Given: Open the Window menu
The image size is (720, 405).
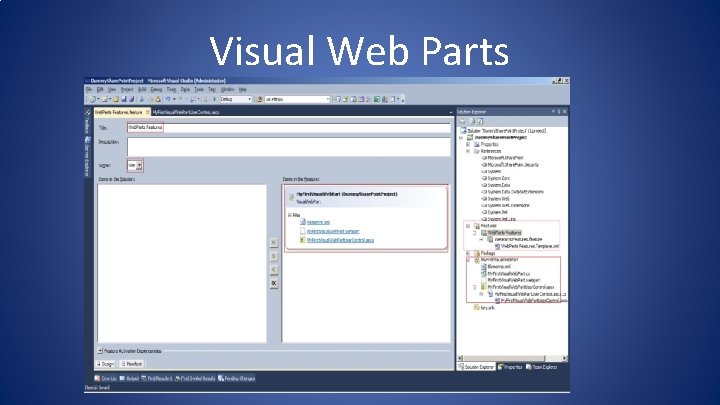Looking at the screenshot, I should click(228, 90).
